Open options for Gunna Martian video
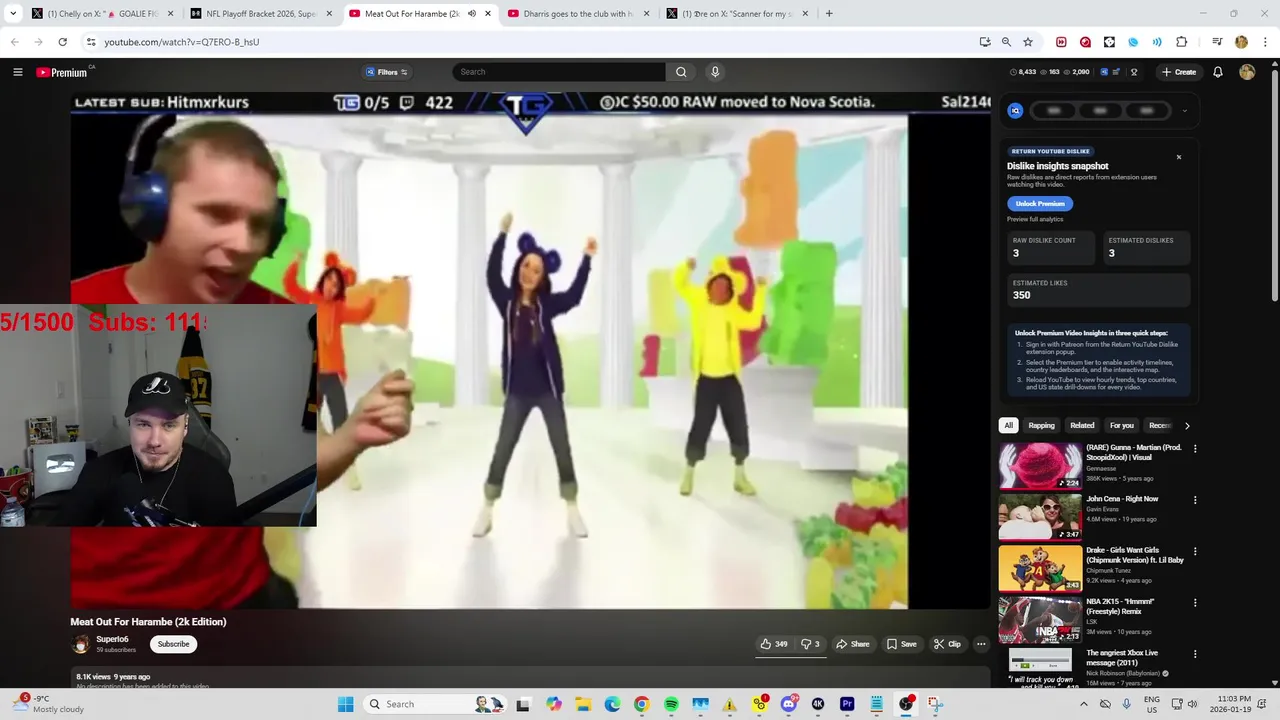The width and height of the screenshot is (1280, 720). pyautogui.click(x=1195, y=449)
